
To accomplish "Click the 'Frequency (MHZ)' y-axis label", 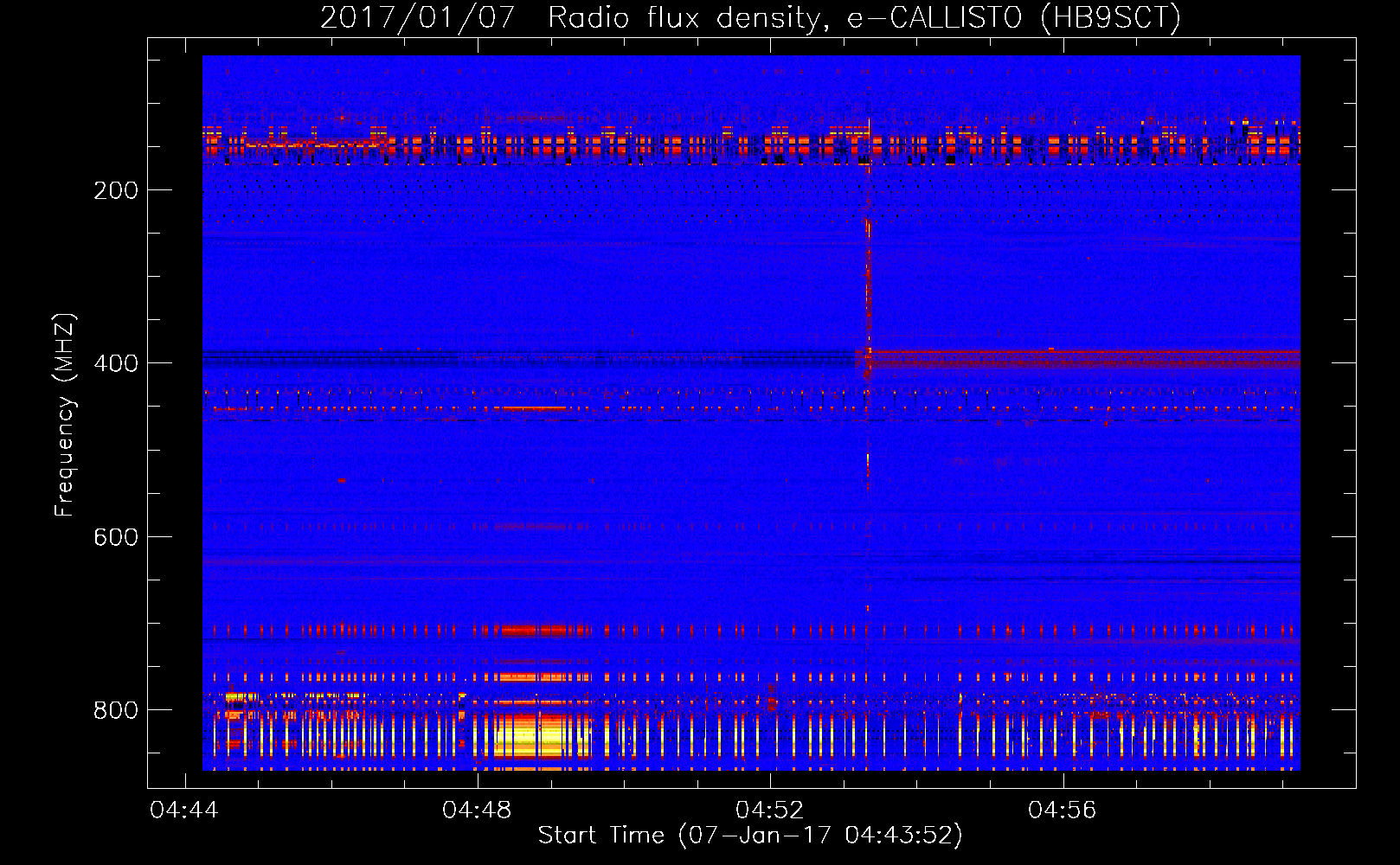I will coord(65,415).
